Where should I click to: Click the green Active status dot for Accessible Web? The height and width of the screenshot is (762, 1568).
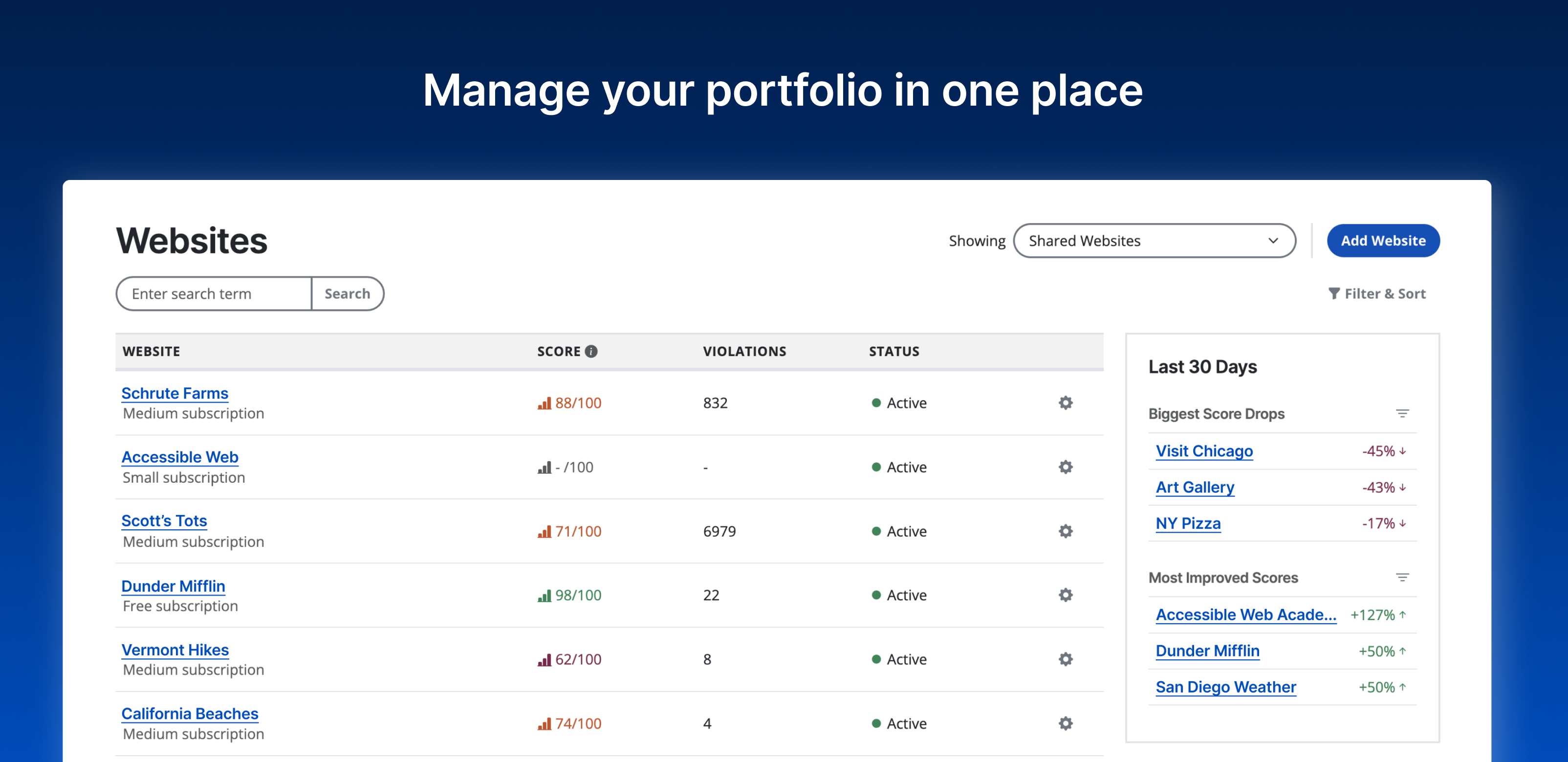(x=876, y=467)
